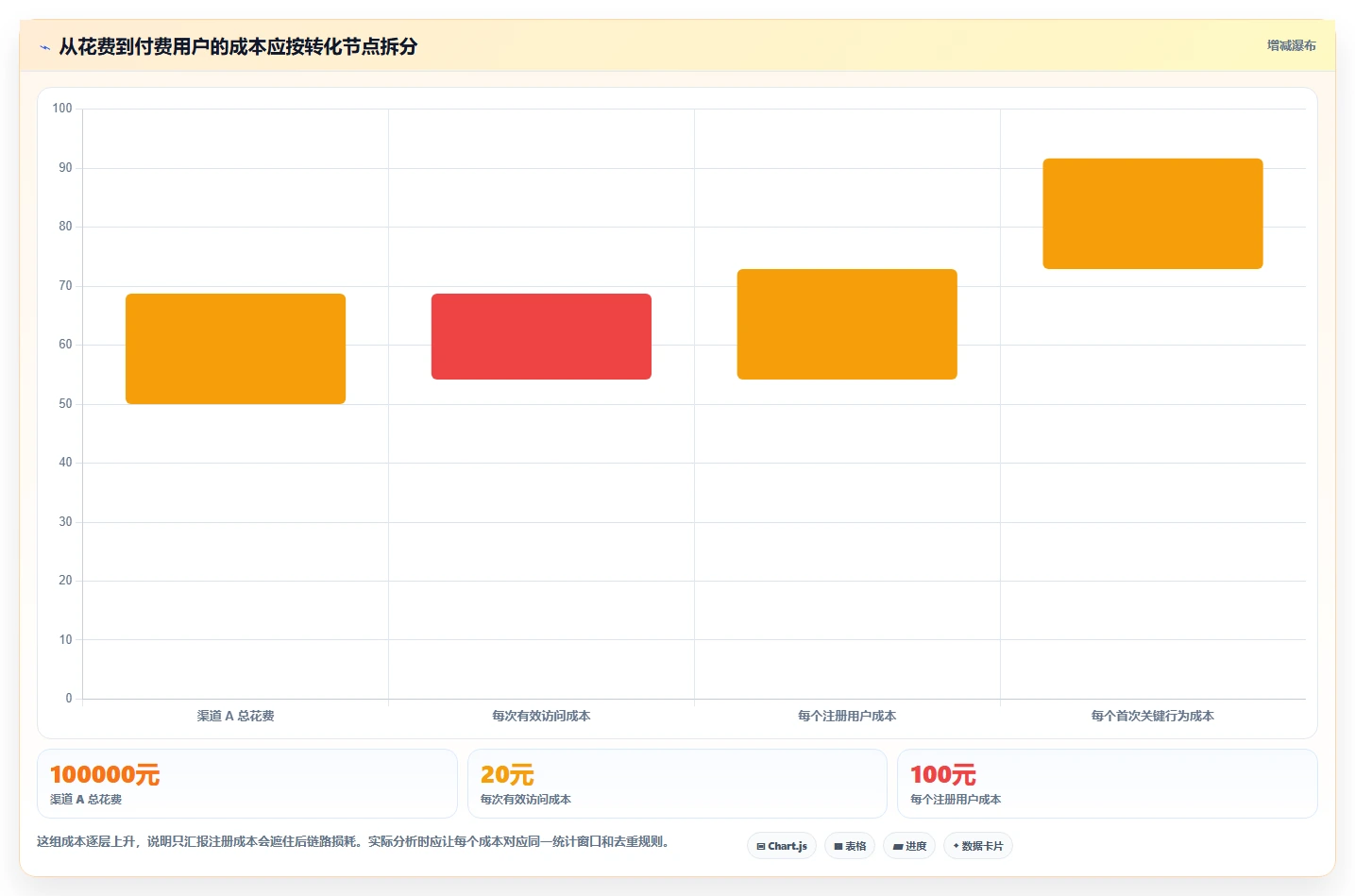
Task: Click the 表格 tag pill
Action: [x=850, y=846]
